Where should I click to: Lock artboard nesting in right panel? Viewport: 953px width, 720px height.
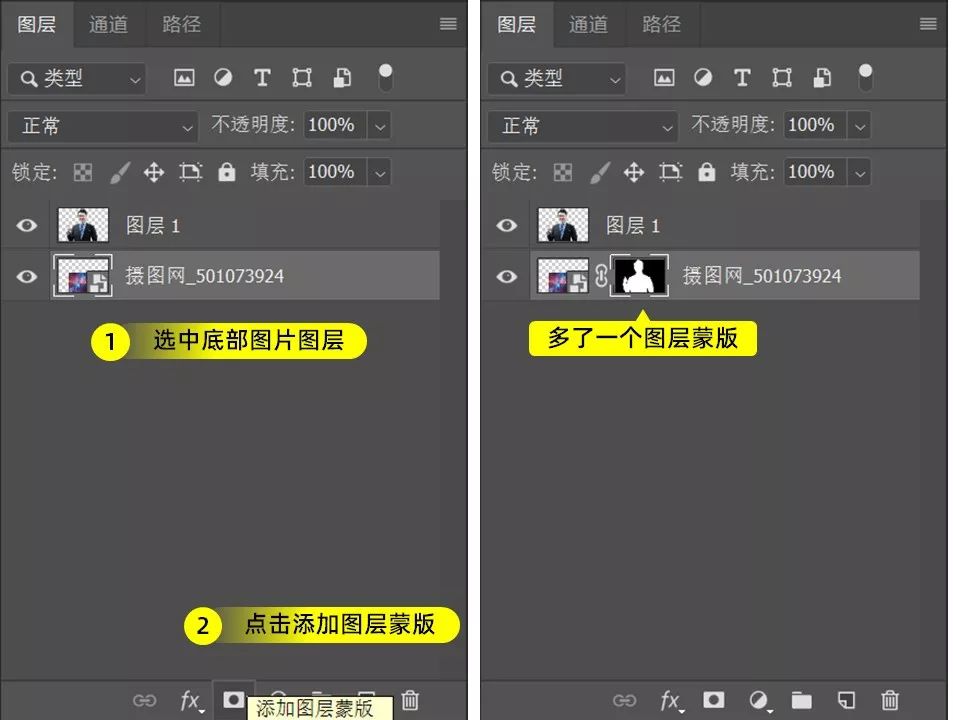(671, 173)
